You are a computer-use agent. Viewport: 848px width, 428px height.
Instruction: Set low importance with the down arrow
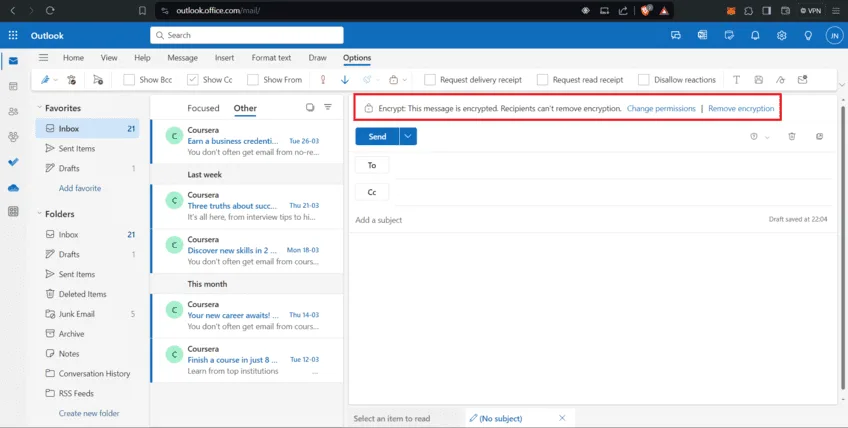pyautogui.click(x=345, y=79)
